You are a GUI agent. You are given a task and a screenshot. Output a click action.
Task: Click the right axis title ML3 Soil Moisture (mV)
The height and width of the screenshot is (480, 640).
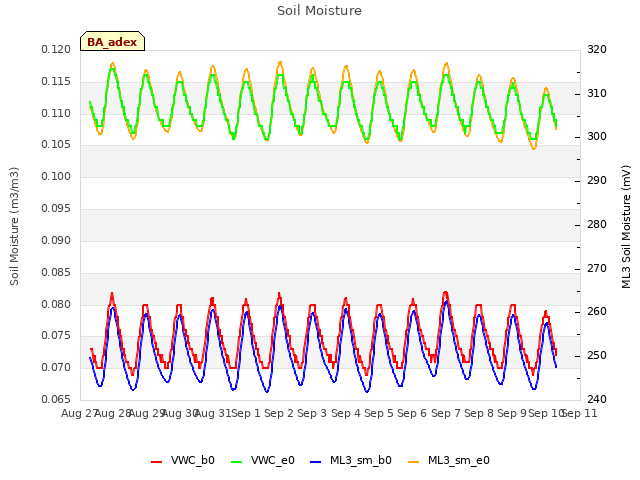(x=626, y=227)
